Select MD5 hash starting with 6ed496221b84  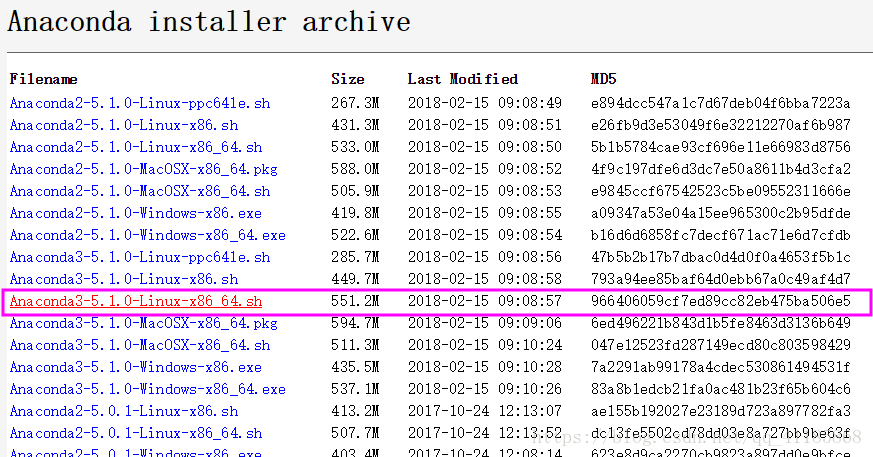(x=721, y=323)
